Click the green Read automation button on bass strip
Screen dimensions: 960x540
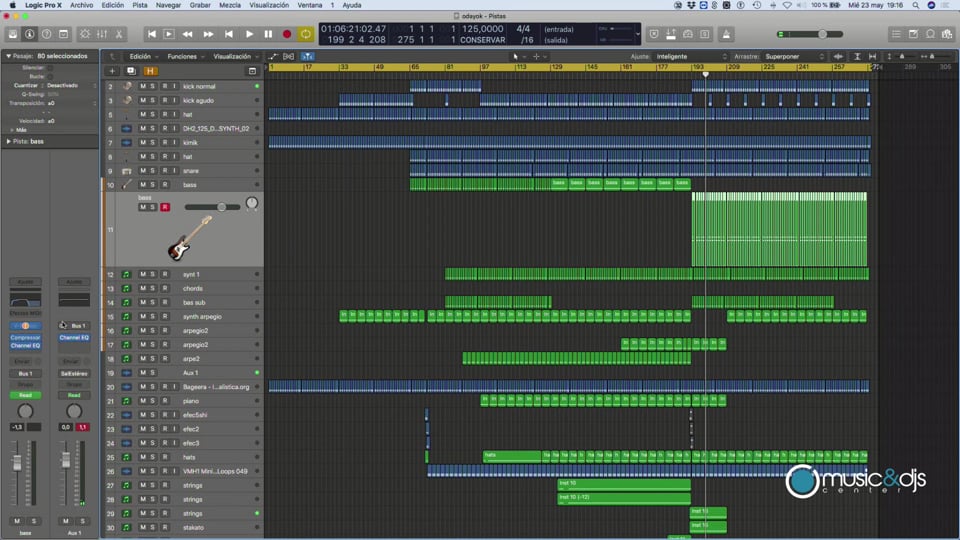tap(25, 396)
